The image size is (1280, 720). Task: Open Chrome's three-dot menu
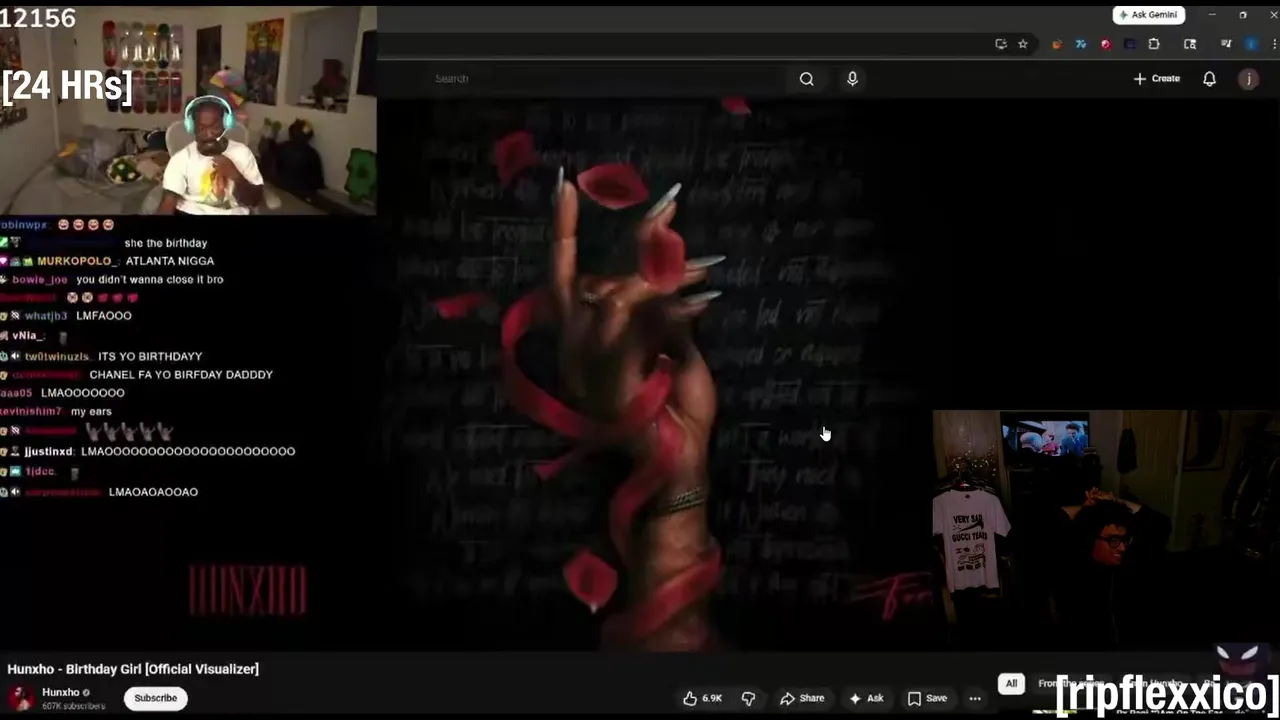[x=1274, y=44]
